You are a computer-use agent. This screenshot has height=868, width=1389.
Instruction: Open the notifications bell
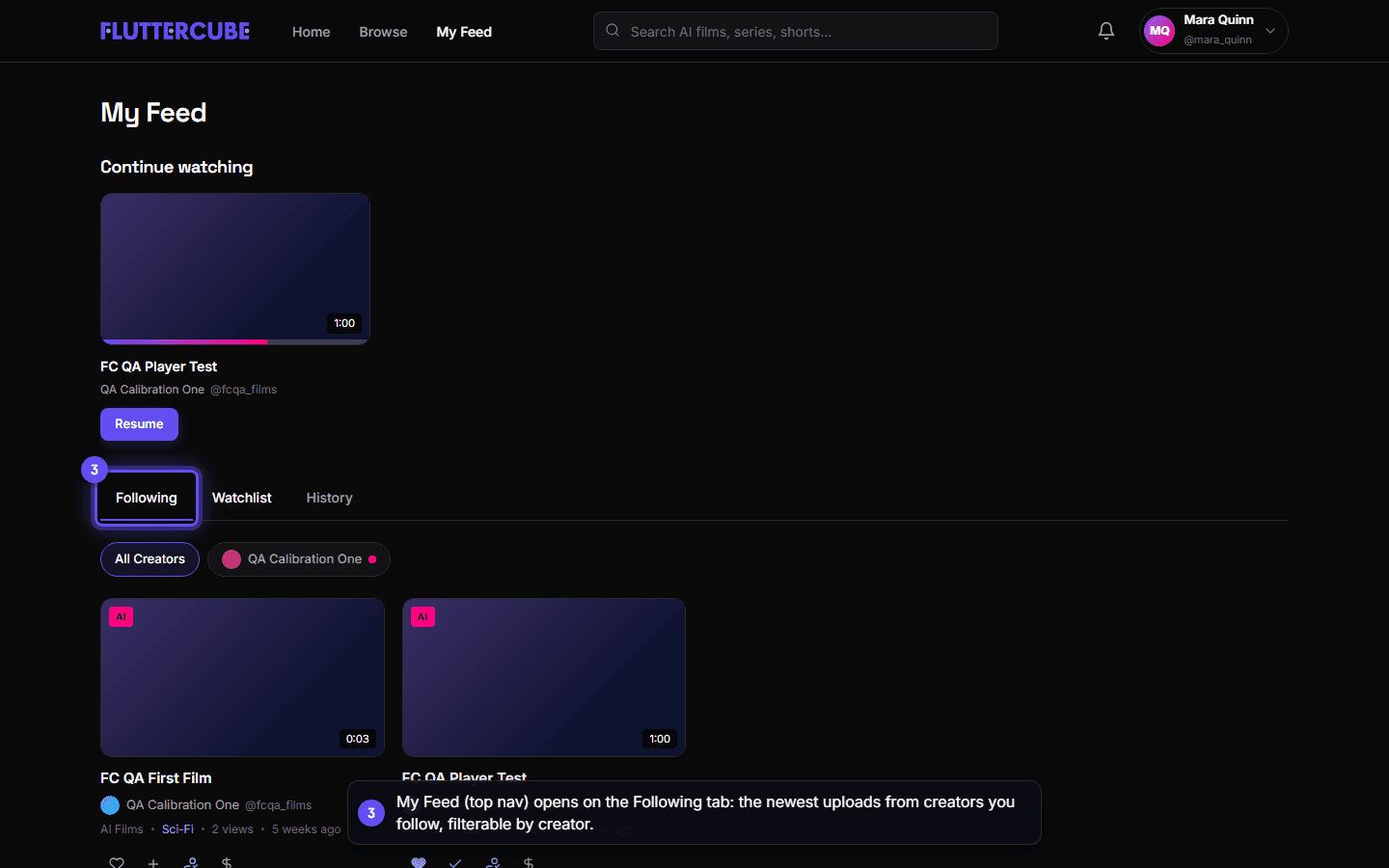click(x=1106, y=31)
